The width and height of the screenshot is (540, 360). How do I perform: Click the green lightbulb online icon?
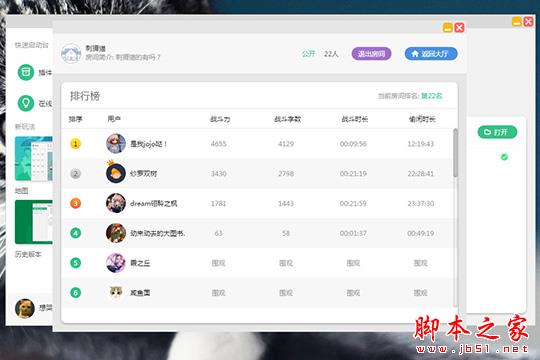click(x=26, y=103)
